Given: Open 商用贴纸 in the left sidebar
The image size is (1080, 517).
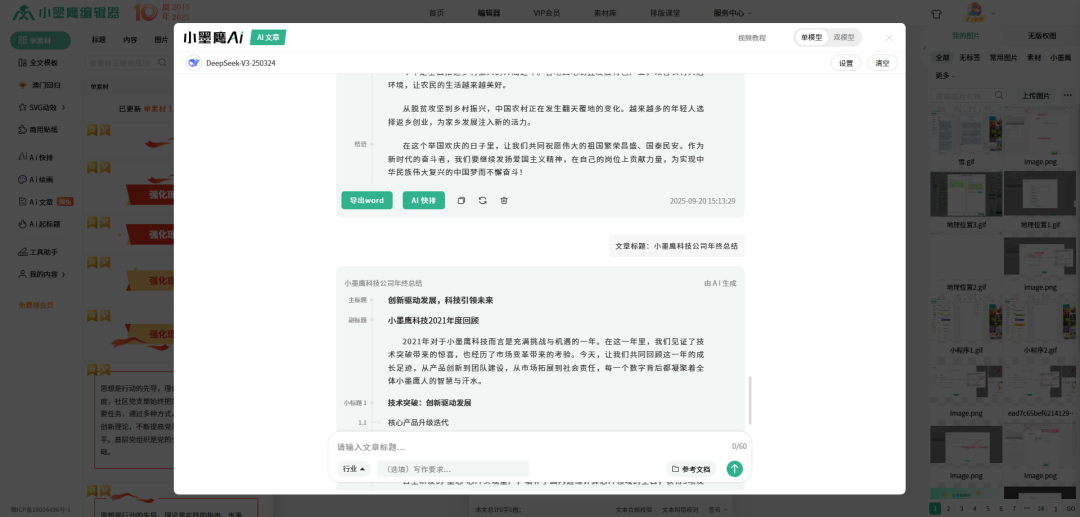Looking at the screenshot, I should click(x=41, y=129).
